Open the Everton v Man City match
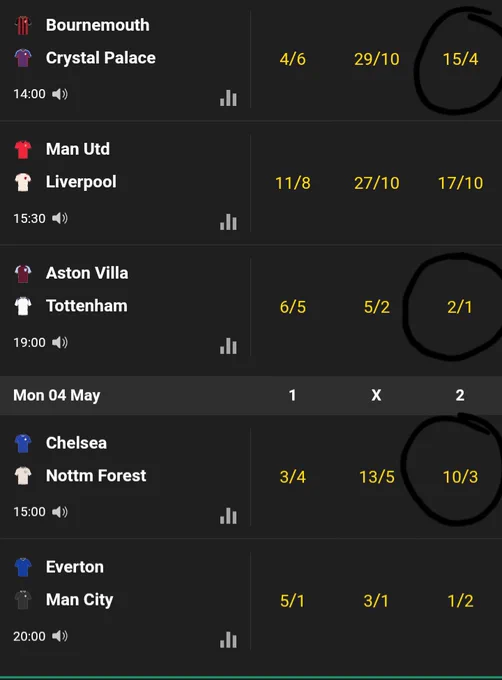Viewport: 502px width, 680px height. (125, 601)
